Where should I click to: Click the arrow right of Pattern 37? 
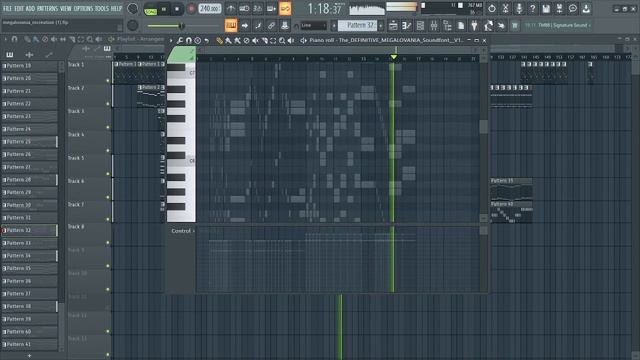coord(381,26)
